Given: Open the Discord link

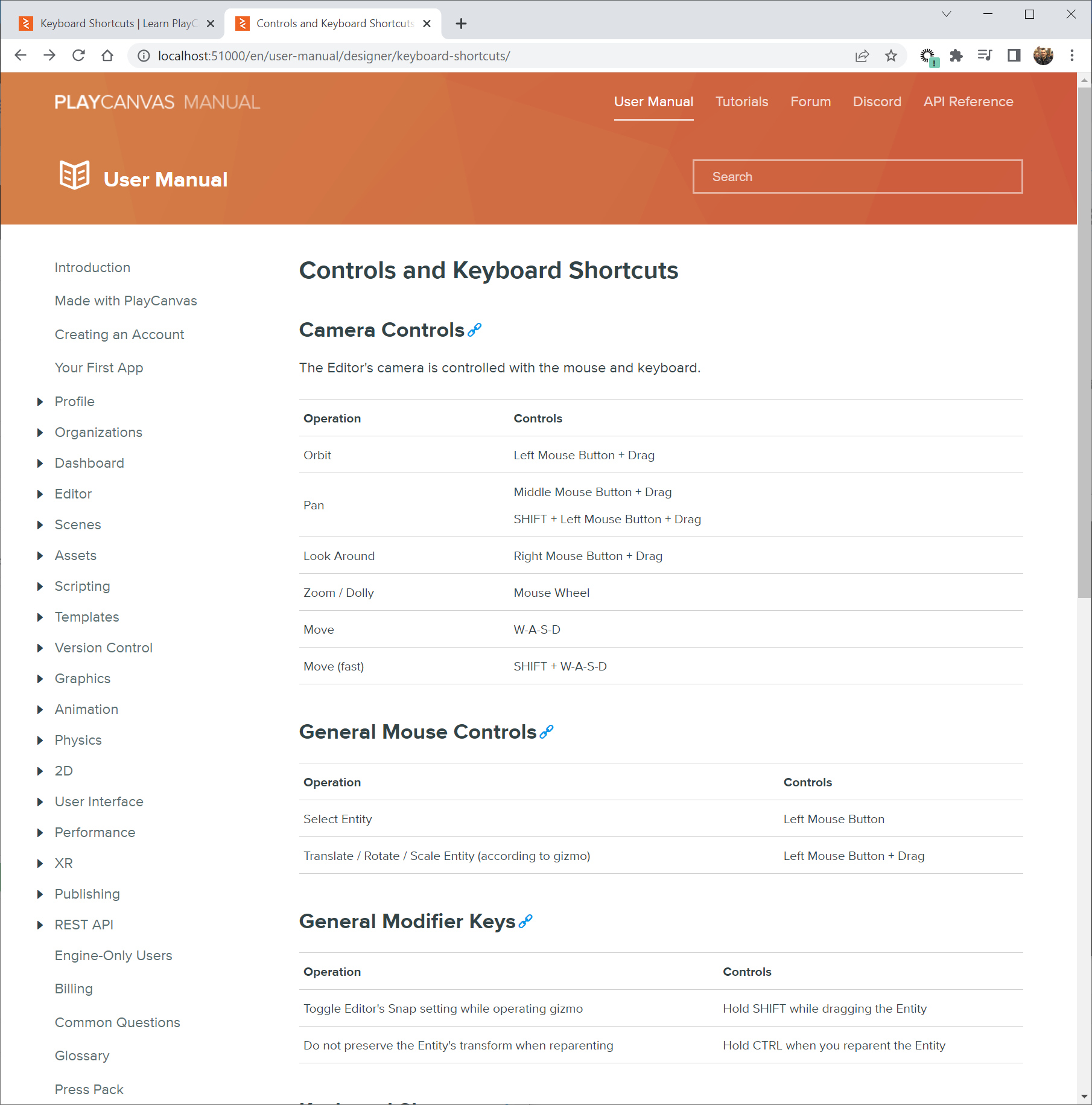Looking at the screenshot, I should tap(877, 101).
